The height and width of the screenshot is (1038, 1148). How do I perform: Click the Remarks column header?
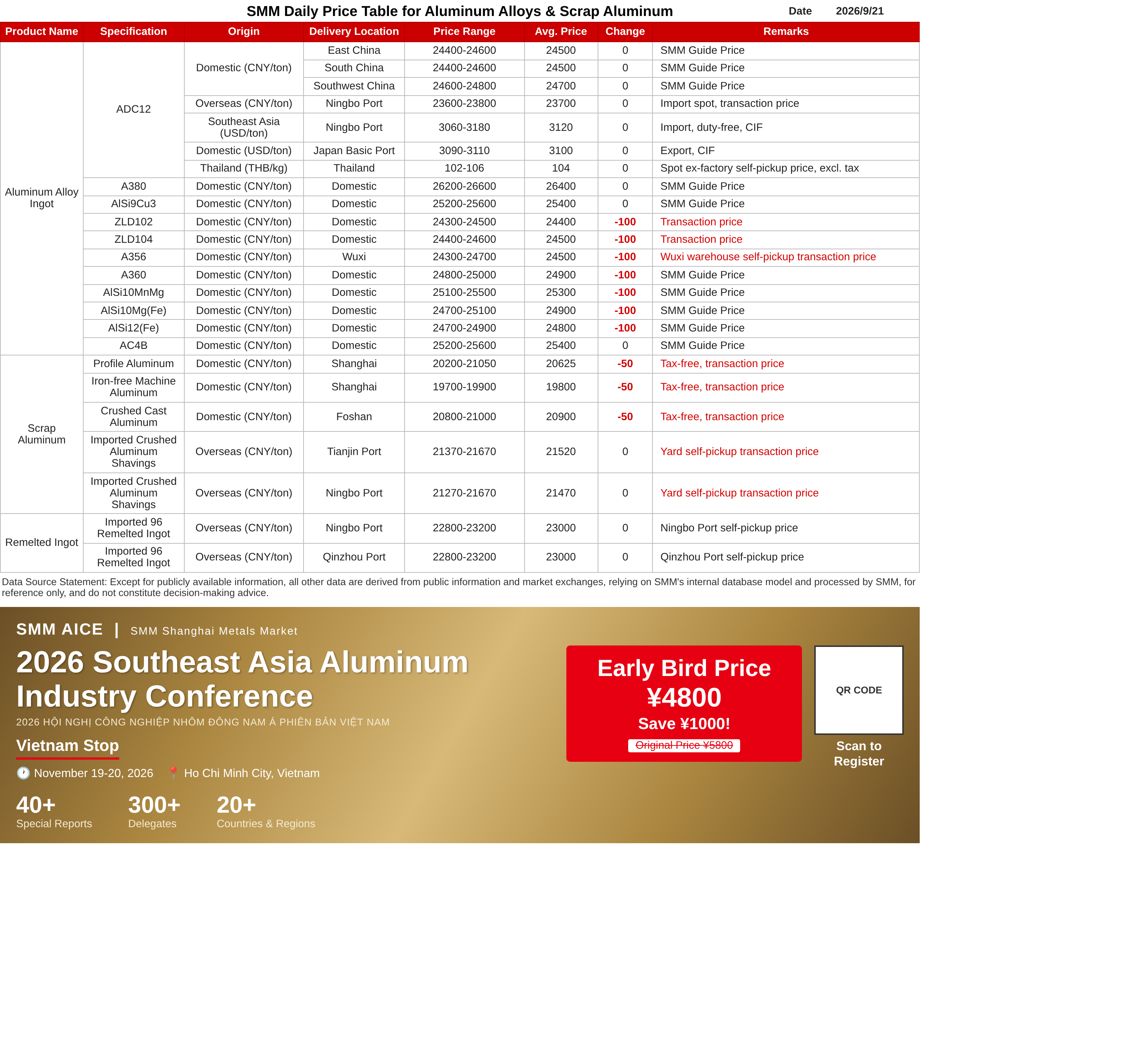click(786, 31)
